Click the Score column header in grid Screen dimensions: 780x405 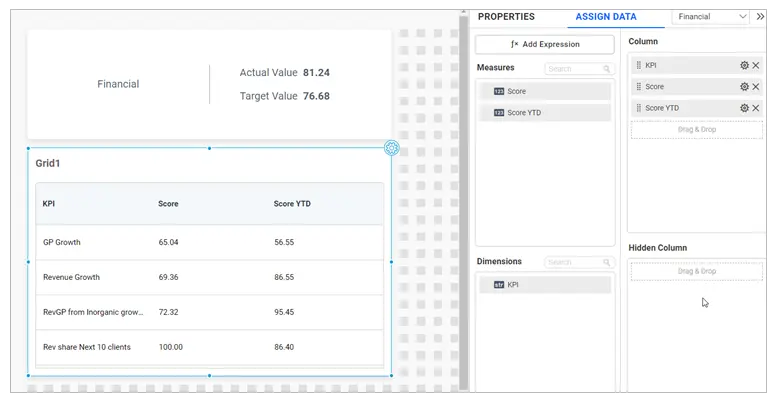168,203
